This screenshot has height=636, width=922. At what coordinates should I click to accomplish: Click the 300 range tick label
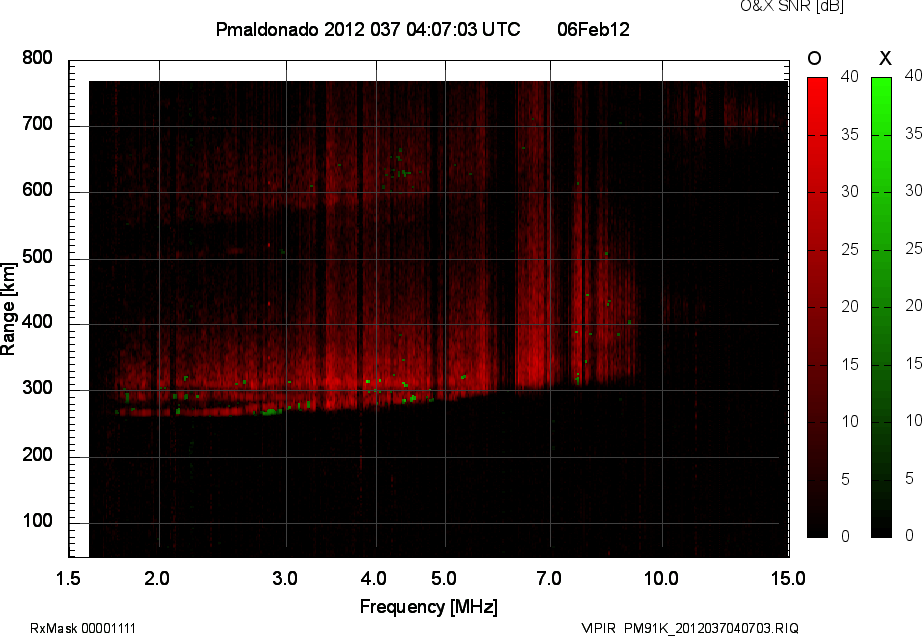pos(37,389)
